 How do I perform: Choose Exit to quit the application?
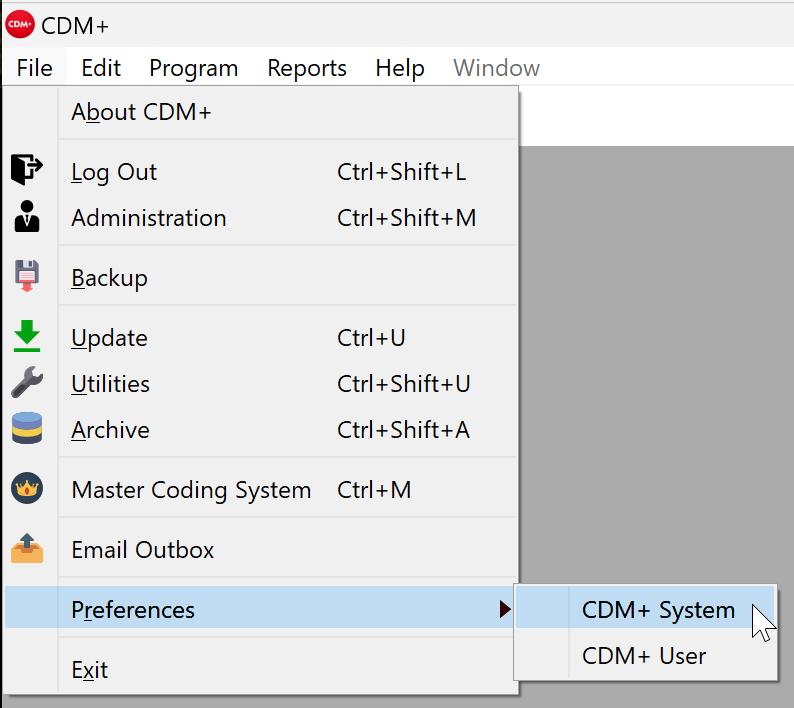pyautogui.click(x=90, y=670)
